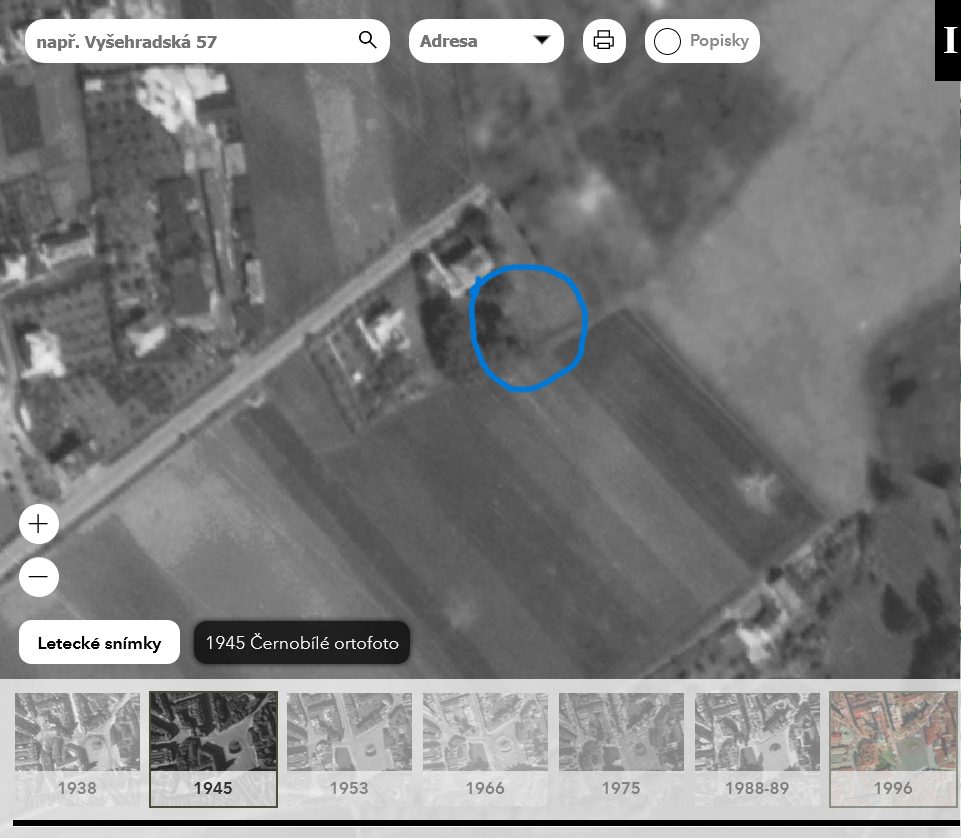Viewport: 961px width, 838px height.
Task: Click the print map icon
Action: 604,41
